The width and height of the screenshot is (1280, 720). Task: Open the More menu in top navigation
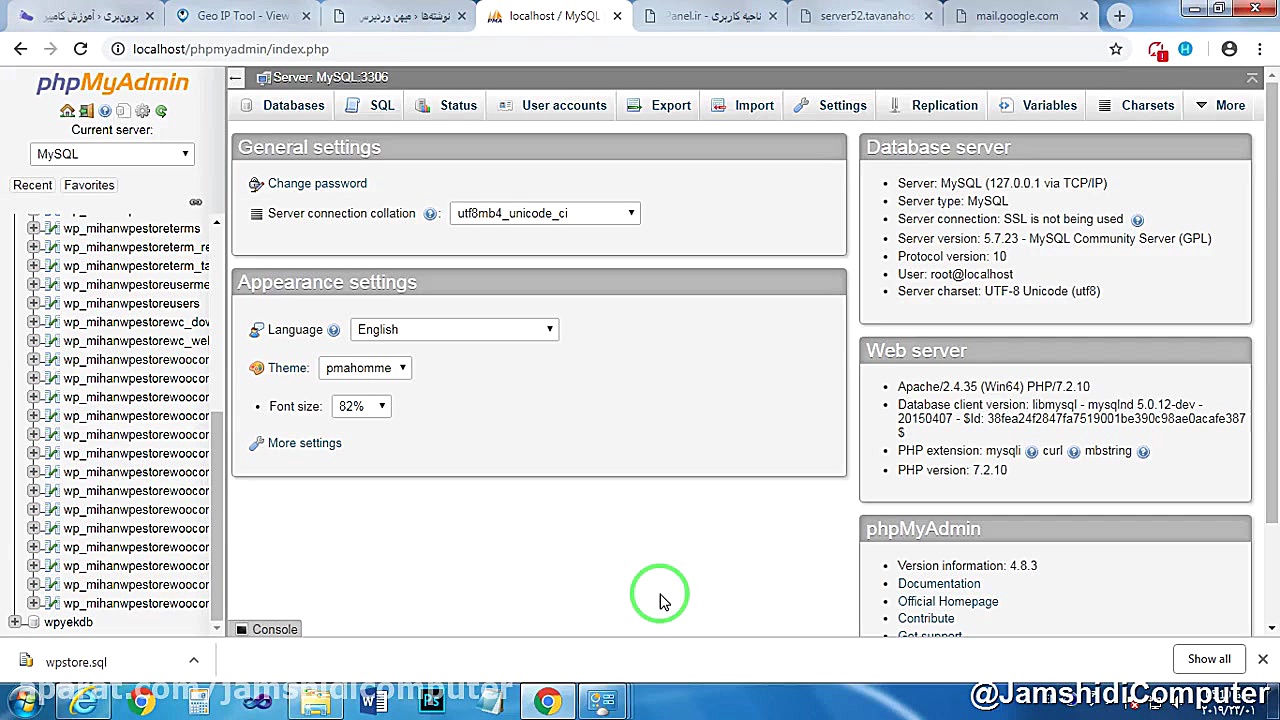[1220, 105]
